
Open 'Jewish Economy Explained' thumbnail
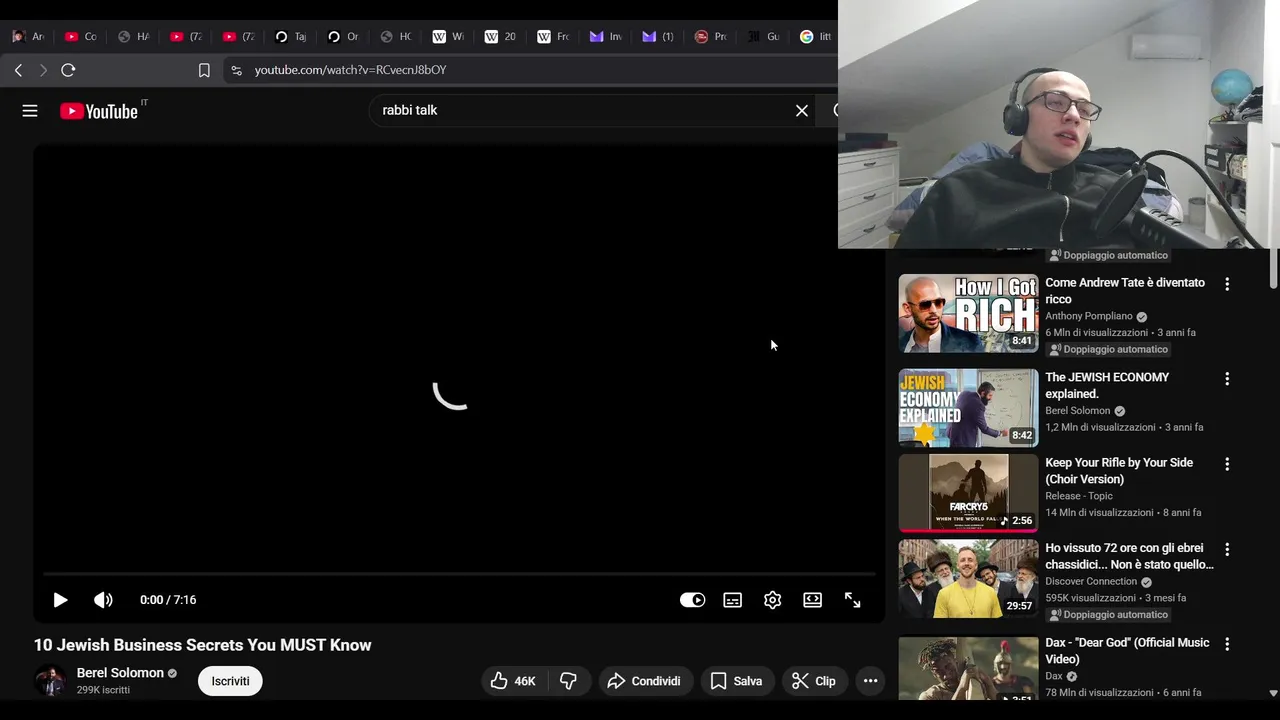click(968, 408)
